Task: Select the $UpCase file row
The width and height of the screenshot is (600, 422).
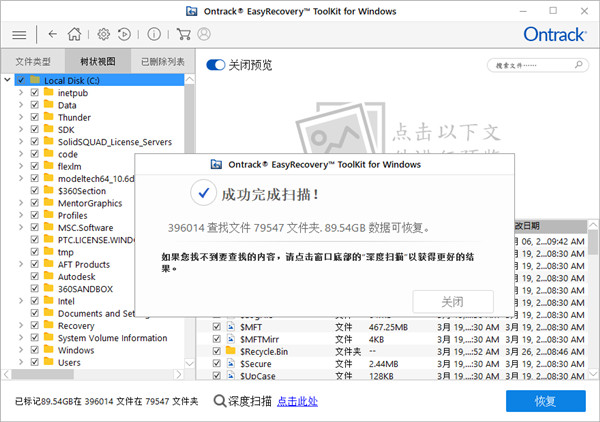Action: [392, 376]
